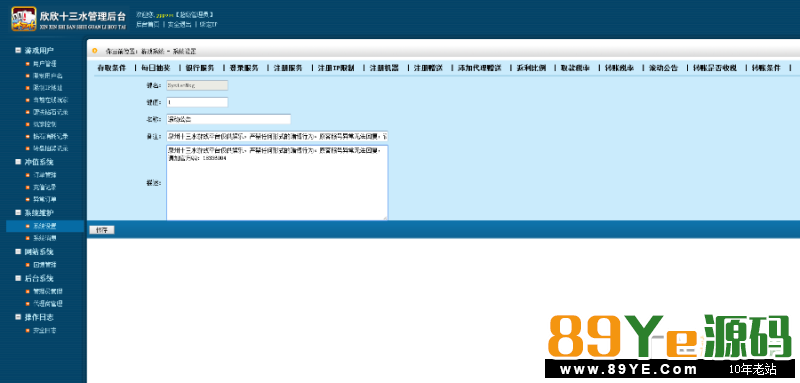Focus the 键值 input field

point(197,102)
